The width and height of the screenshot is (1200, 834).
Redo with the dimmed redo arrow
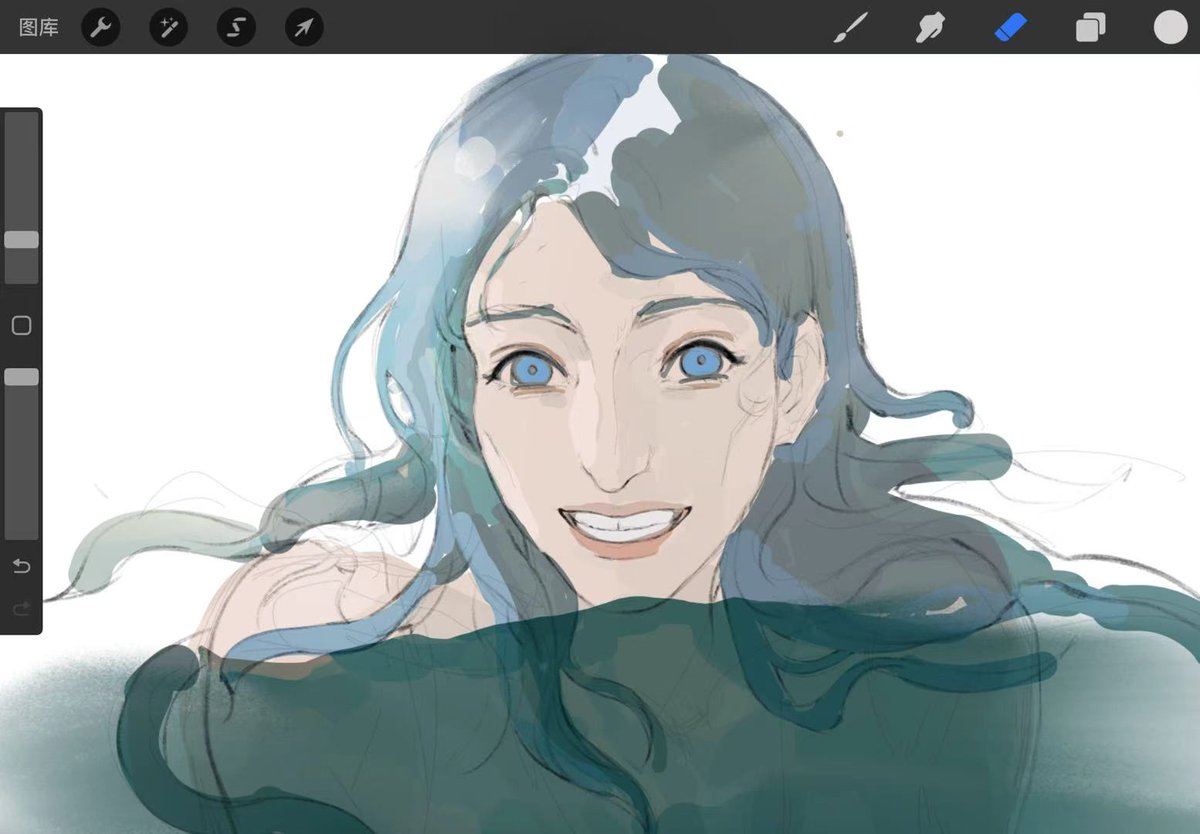click(x=21, y=608)
